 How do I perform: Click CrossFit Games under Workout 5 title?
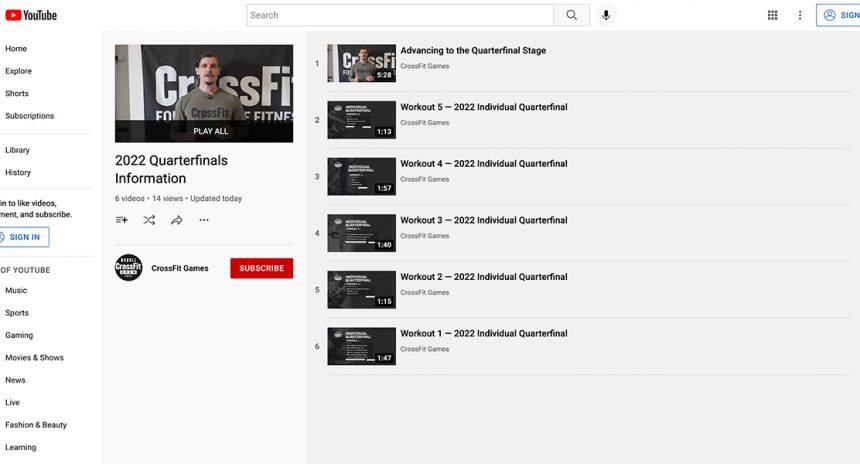click(425, 123)
